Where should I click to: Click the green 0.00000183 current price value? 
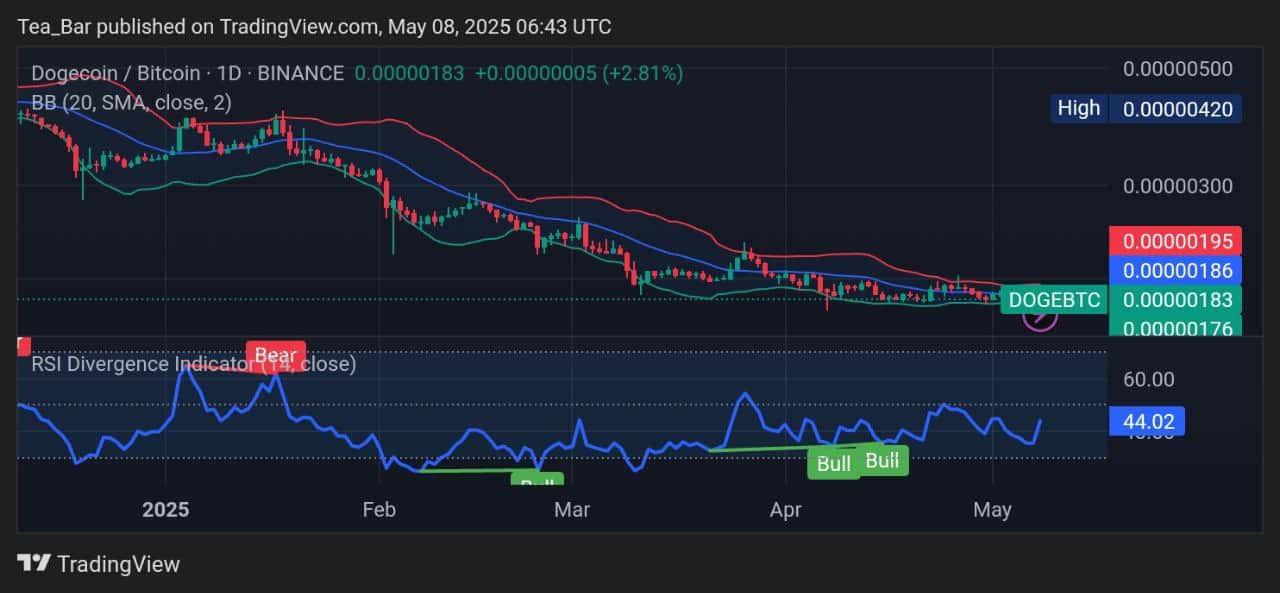1177,299
